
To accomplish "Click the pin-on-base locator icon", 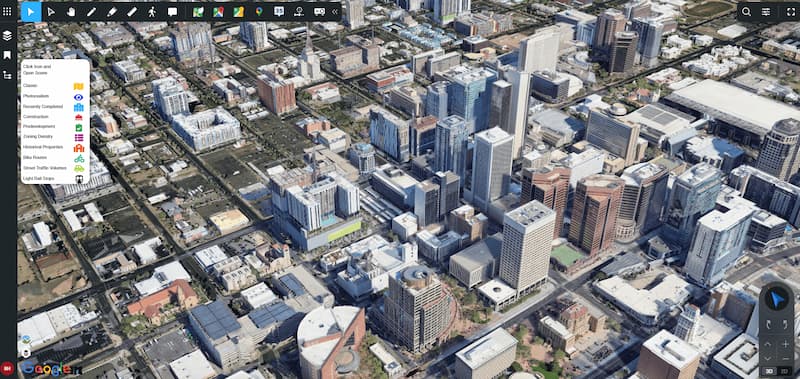I will pos(299,12).
